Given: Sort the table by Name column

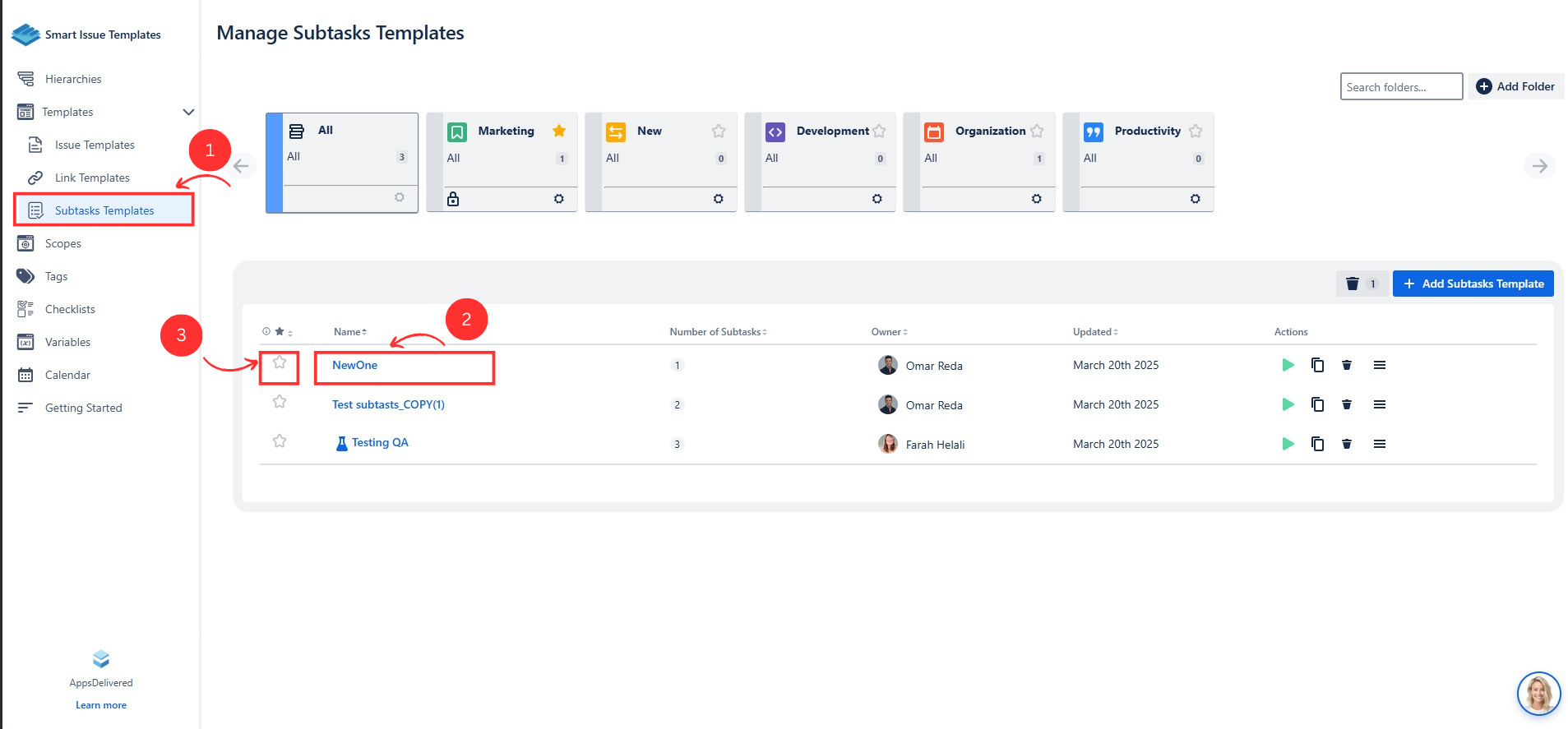Looking at the screenshot, I should click(350, 332).
